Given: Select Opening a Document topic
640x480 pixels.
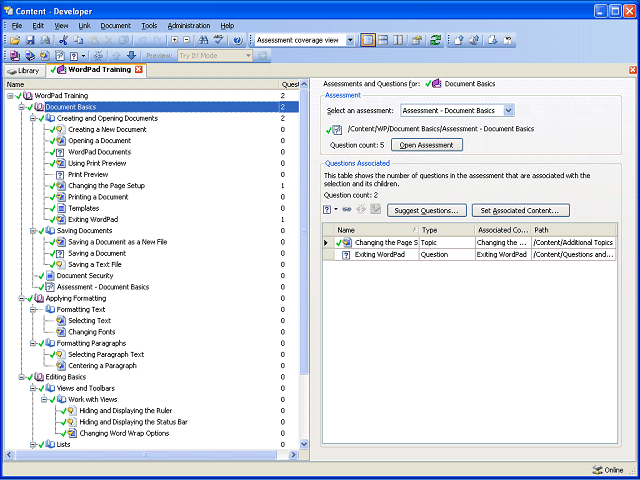Looking at the screenshot, I should pyautogui.click(x=99, y=141).
